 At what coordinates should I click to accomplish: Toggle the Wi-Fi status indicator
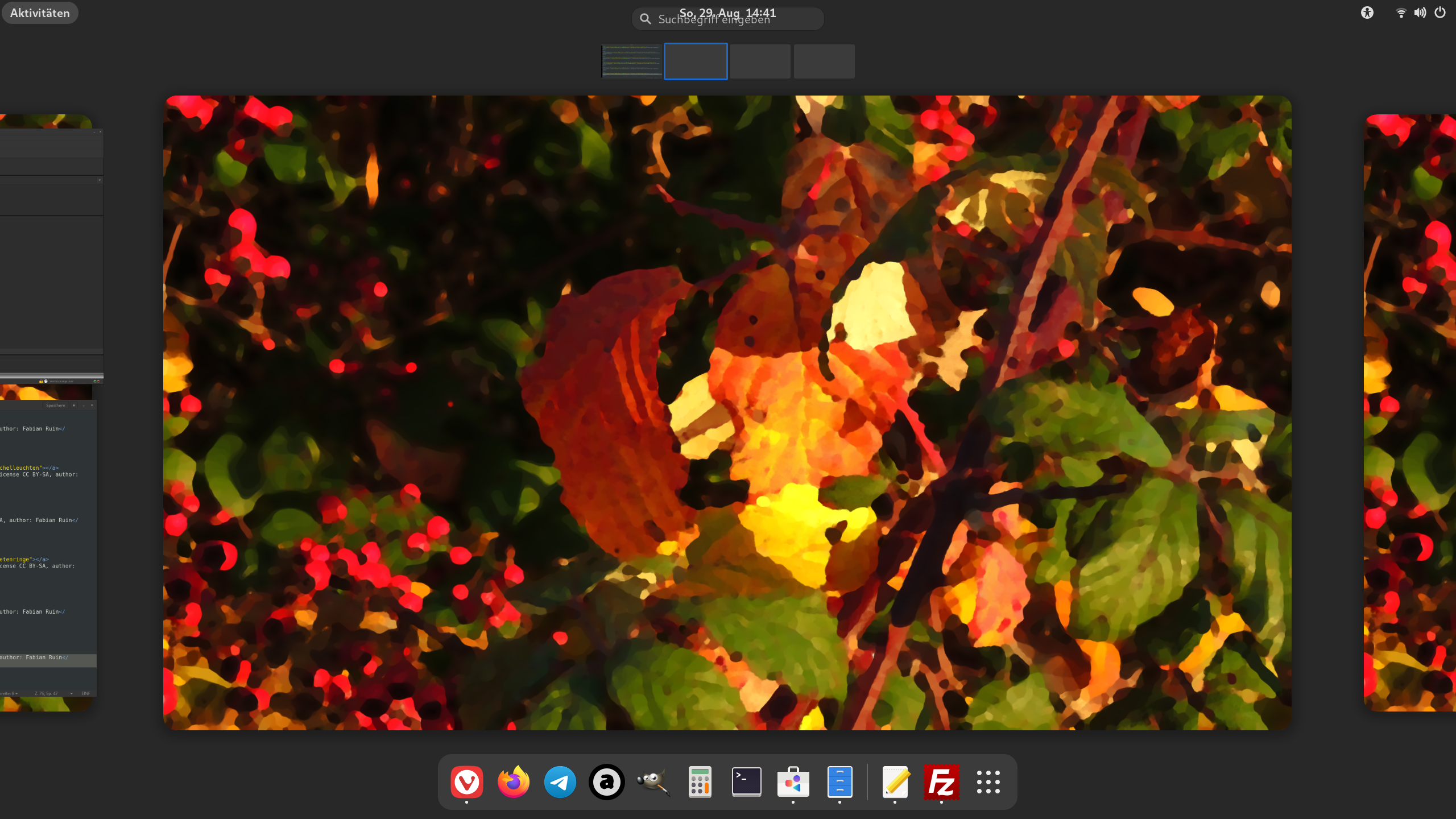[x=1400, y=13]
